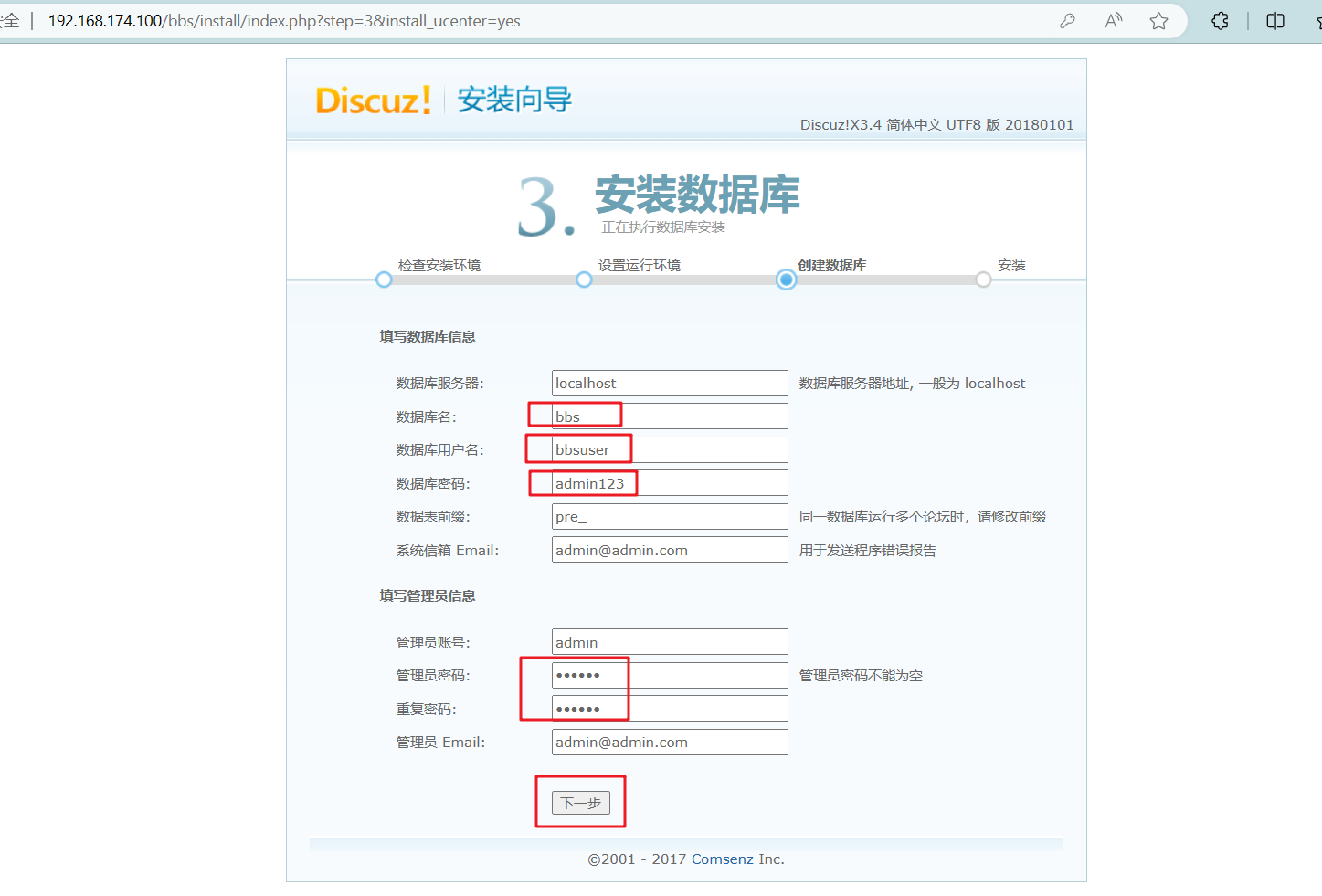This screenshot has width=1322, height=896.
Task: Open the read aloud icon in address bar
Action: 1113,21
